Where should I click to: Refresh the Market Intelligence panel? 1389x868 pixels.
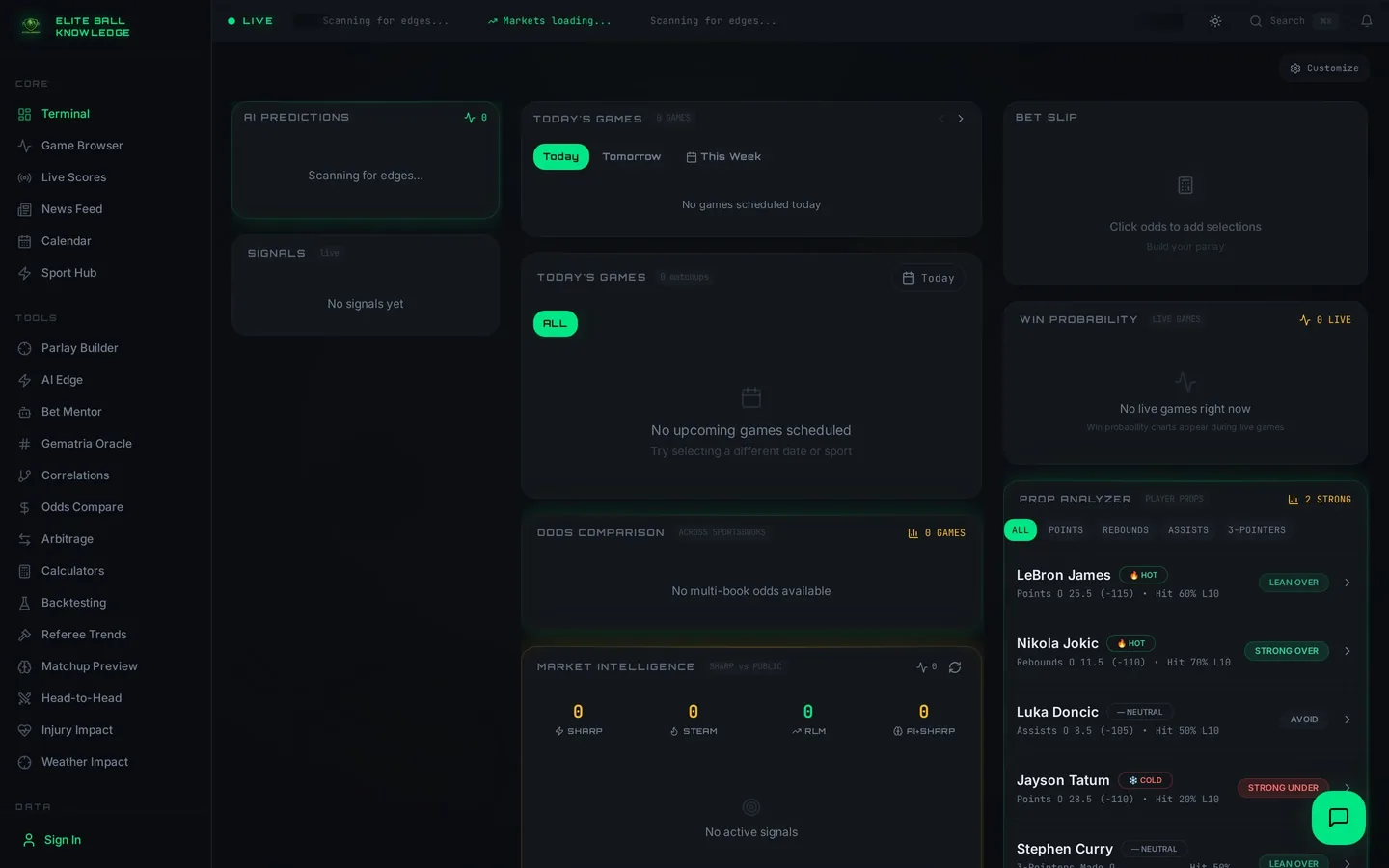tap(955, 667)
